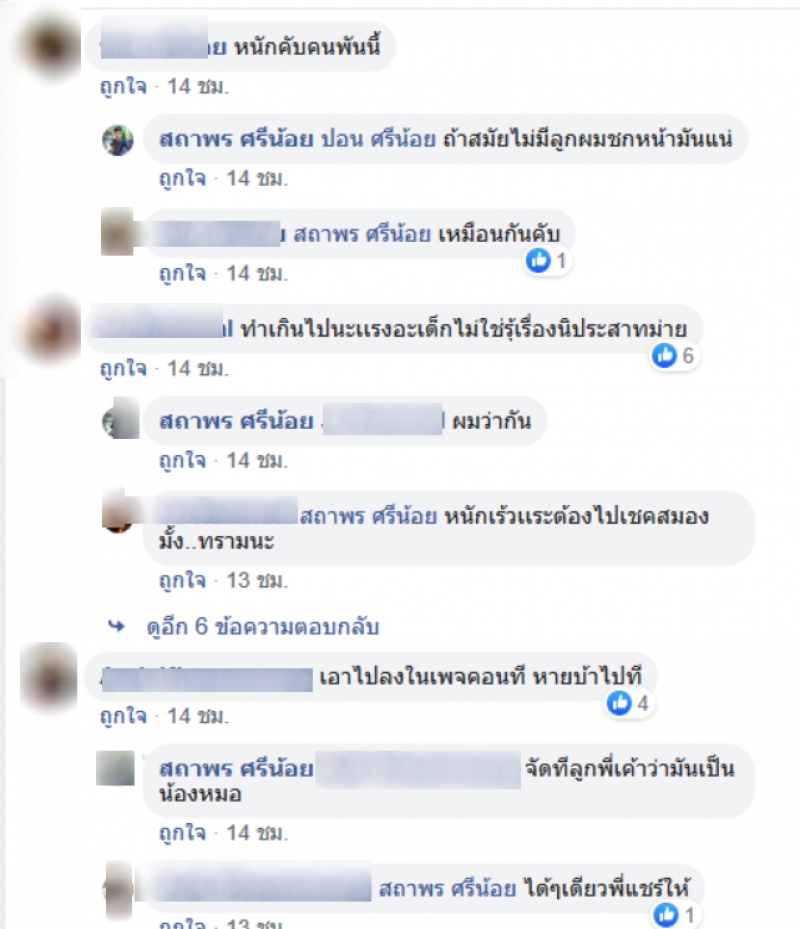
Task: Click สถาพร ศรีน้อย name in จัดทีลูกพี่ reply
Action: click(x=236, y=769)
